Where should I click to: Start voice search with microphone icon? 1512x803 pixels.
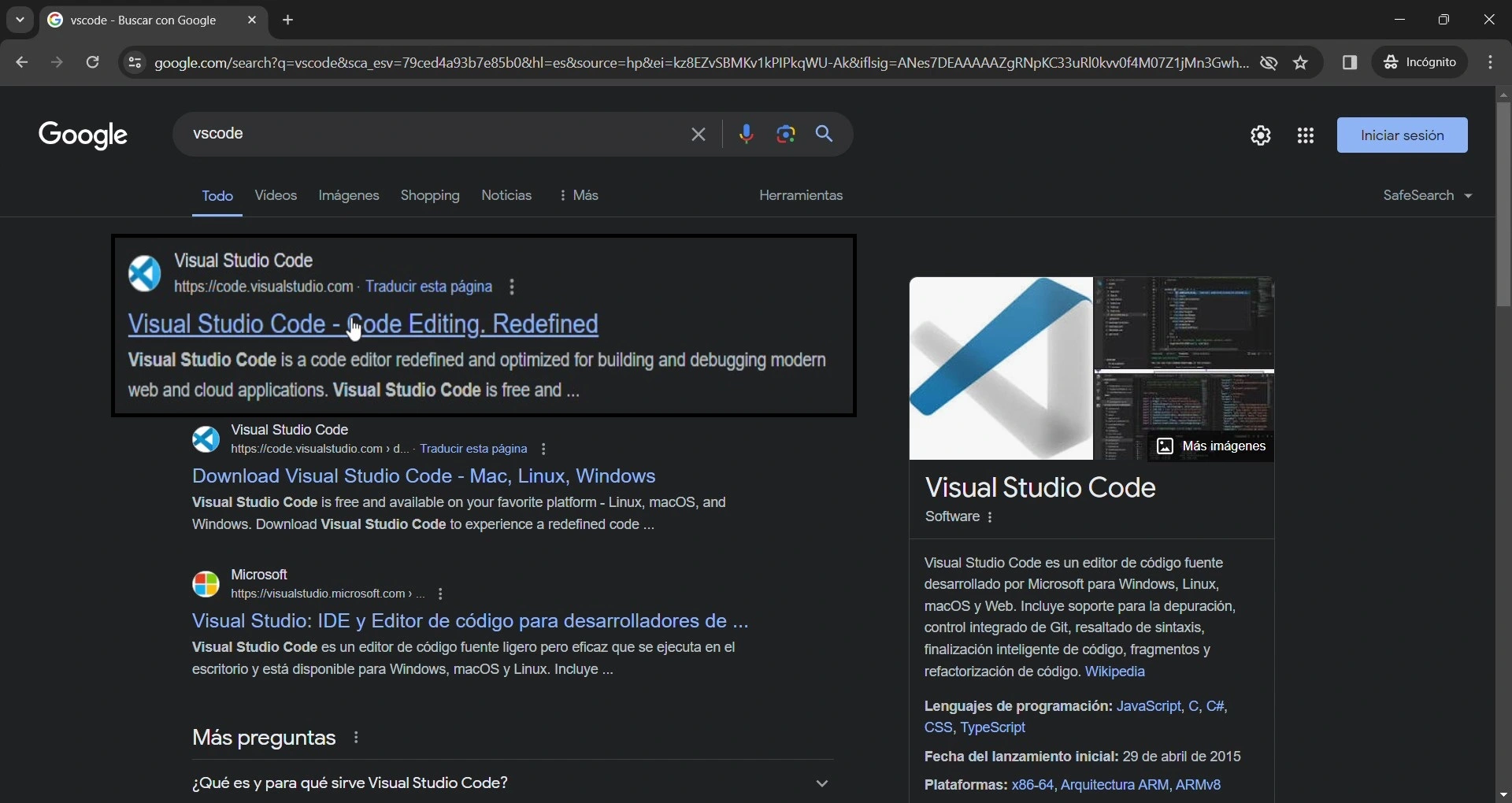click(x=747, y=135)
